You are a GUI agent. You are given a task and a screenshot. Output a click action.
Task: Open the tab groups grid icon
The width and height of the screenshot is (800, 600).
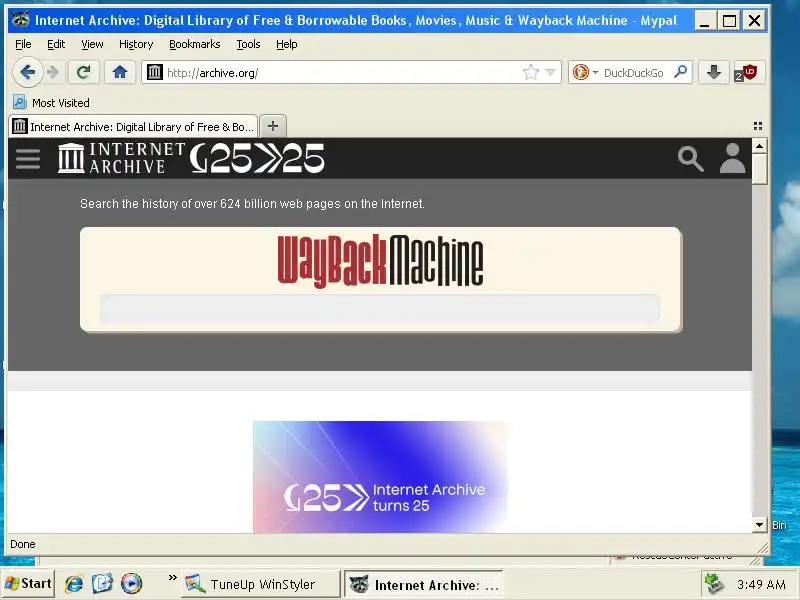(x=758, y=126)
